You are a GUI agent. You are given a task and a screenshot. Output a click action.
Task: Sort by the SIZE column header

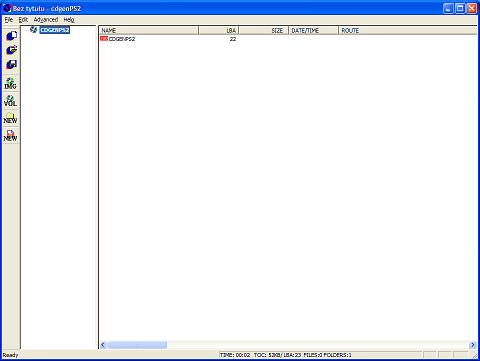point(263,30)
